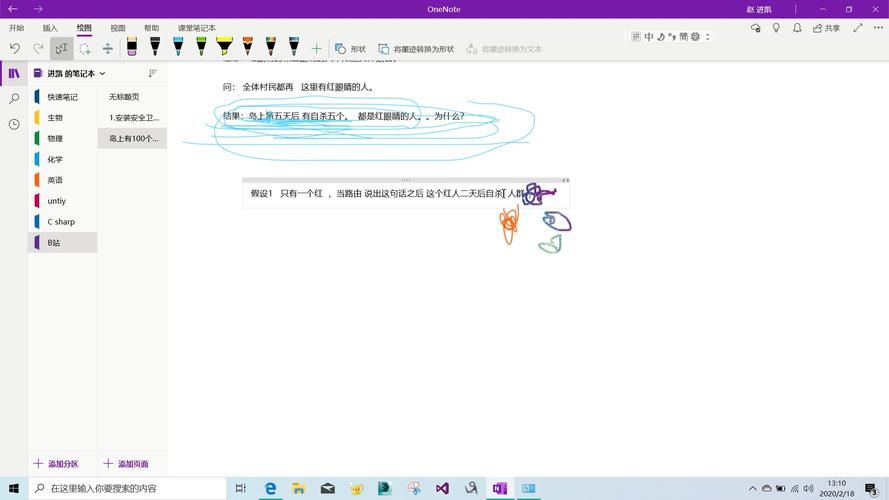Click the sync status cloud icon
This screenshot has width=889, height=500.
click(755, 28)
